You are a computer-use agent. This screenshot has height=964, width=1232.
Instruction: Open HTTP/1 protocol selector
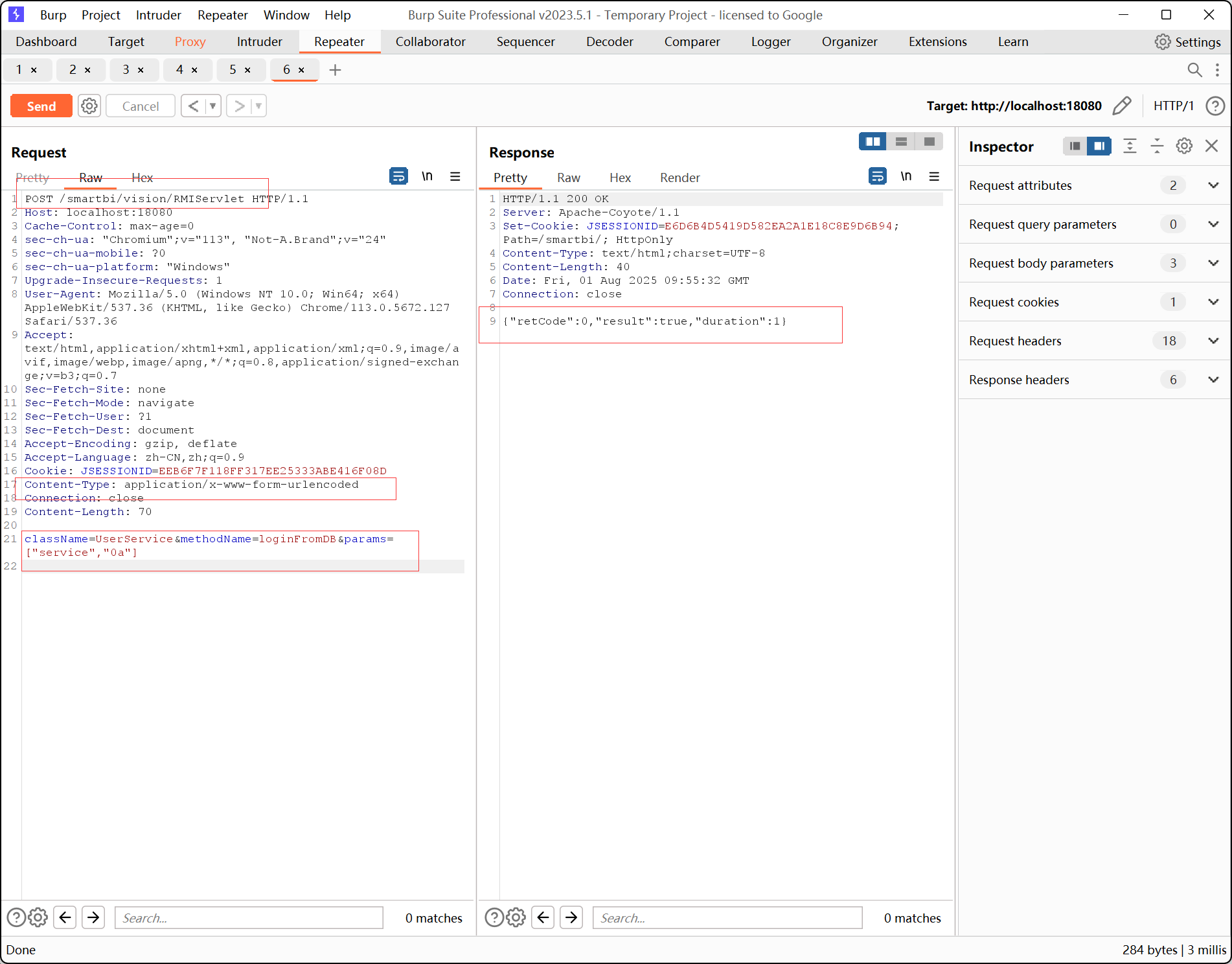1173,106
